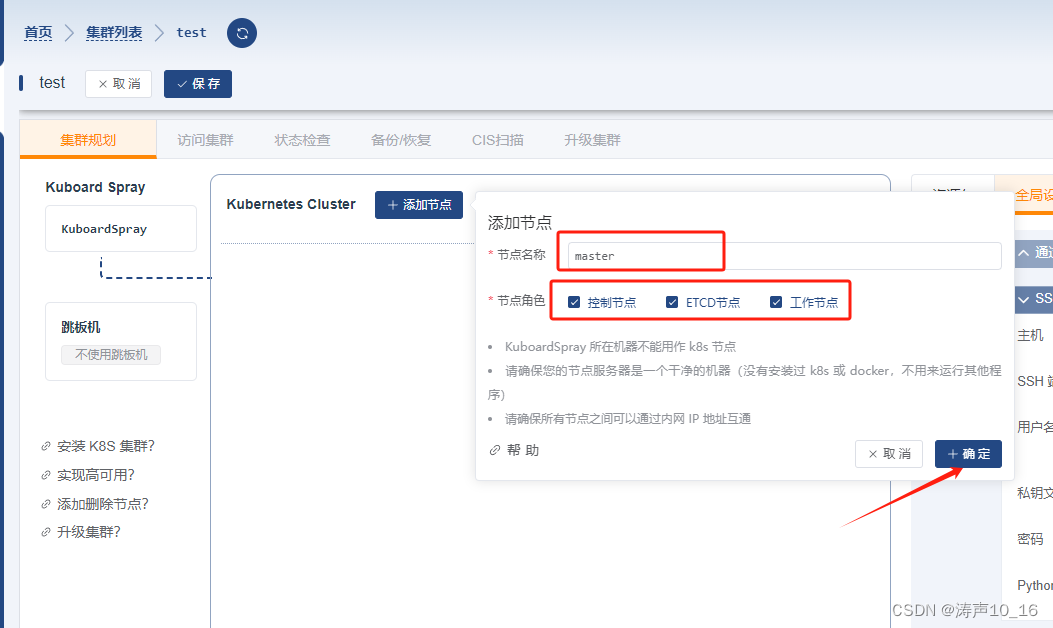Viewport: 1053px width, 628px height.
Task: Switch to the 集群规划 tab
Action: (88, 140)
